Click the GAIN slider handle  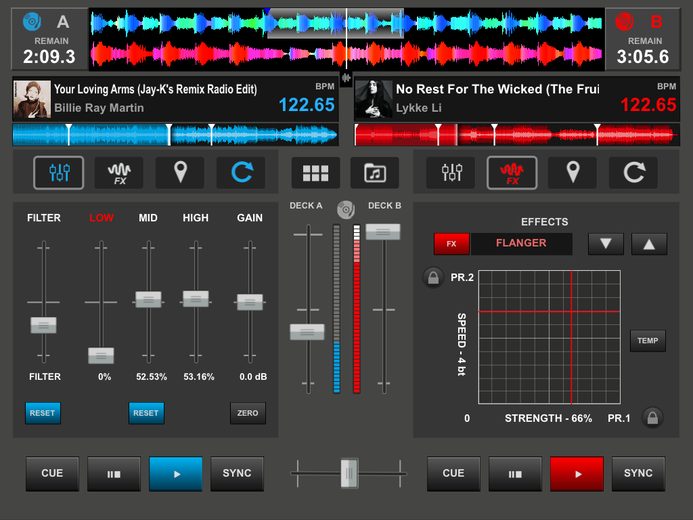click(250, 302)
